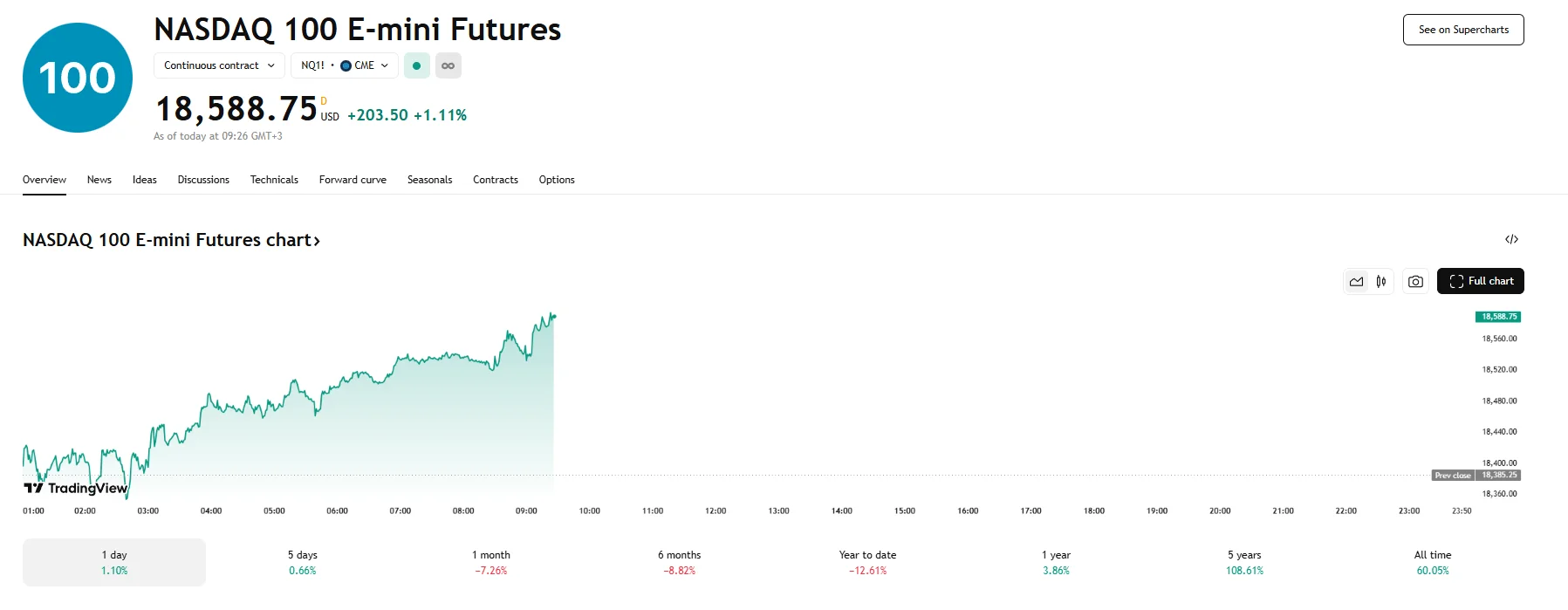Select the All time range
This screenshot has width=1568, height=610.
[1432, 562]
